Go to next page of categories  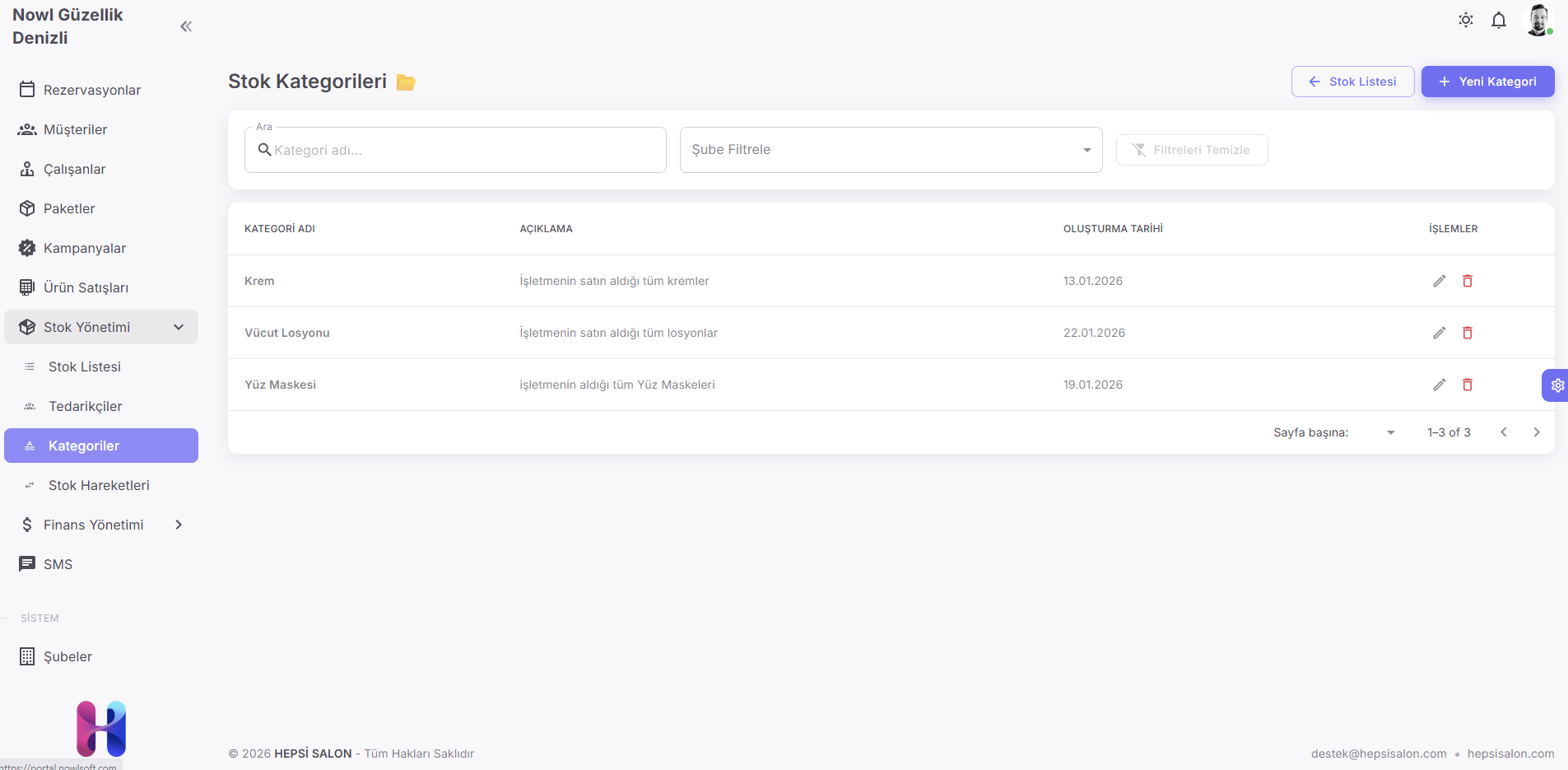tap(1536, 432)
